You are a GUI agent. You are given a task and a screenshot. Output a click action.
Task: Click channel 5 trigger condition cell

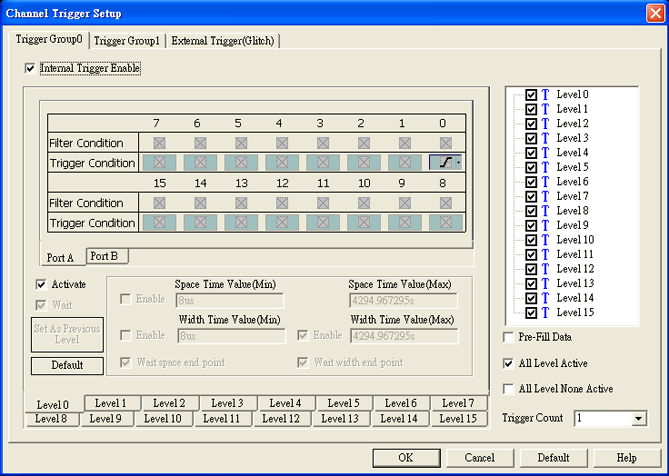click(x=241, y=163)
